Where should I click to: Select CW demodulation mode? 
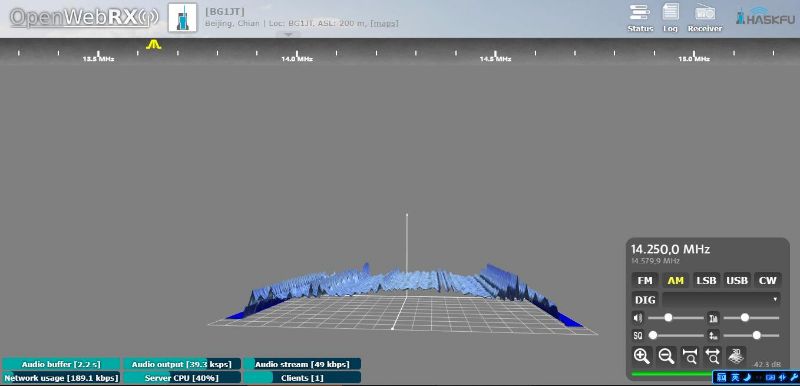click(767, 280)
